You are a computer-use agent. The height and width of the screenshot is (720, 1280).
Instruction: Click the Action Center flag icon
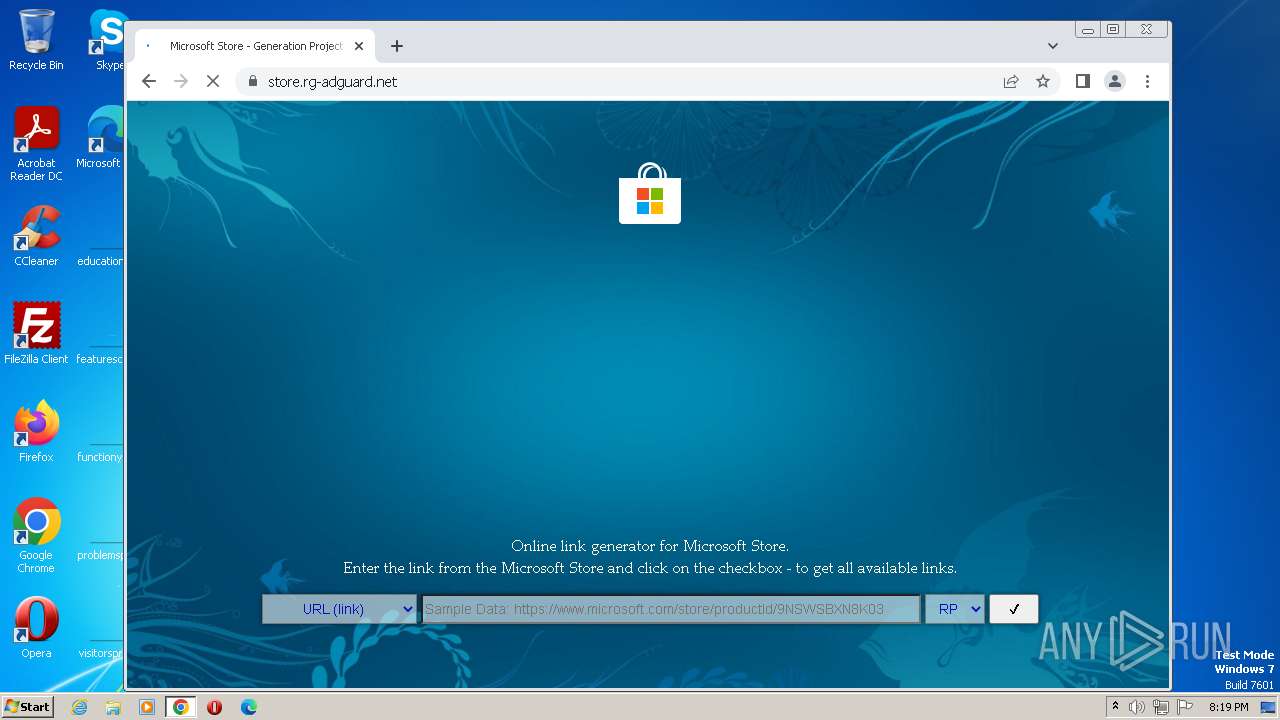[1185, 707]
